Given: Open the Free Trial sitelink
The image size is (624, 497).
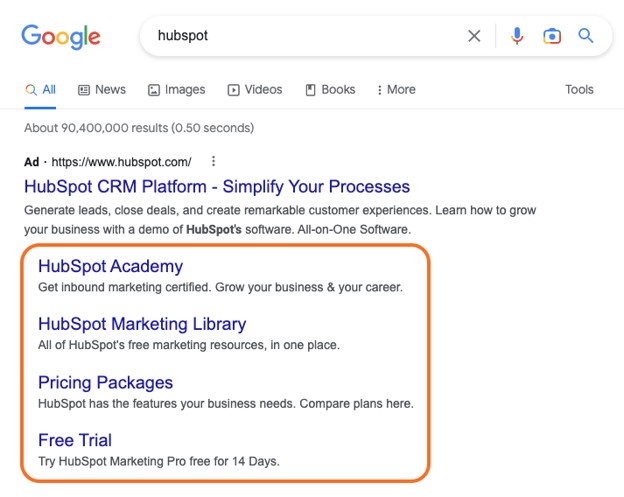Looking at the screenshot, I should tap(75, 440).
